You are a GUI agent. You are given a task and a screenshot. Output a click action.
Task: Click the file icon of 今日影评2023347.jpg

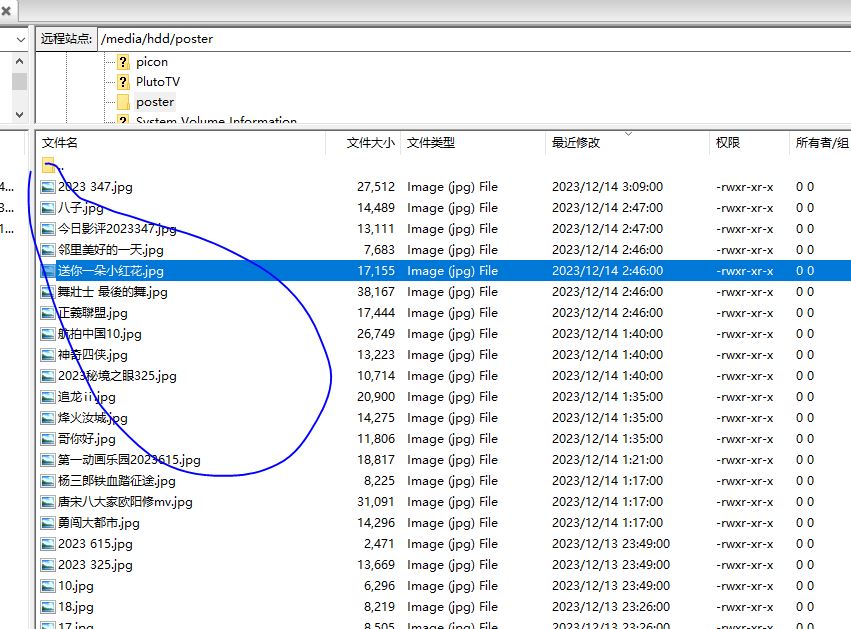(x=48, y=229)
